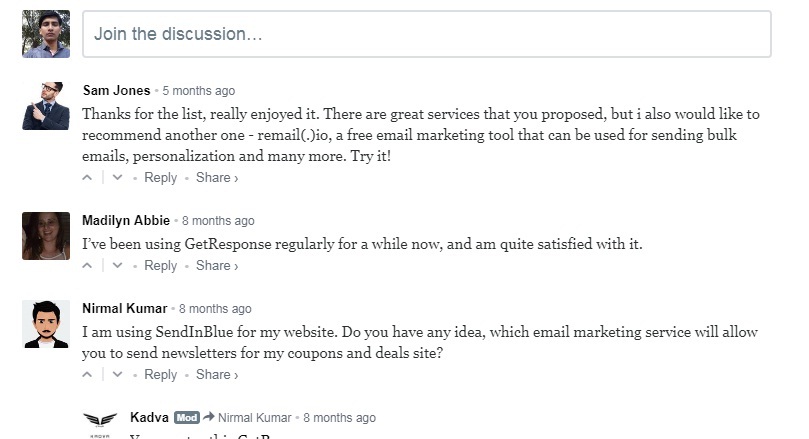Upvote Nirmal Kumar's comment
Image resolution: width=809 pixels, height=439 pixels.
point(87,375)
